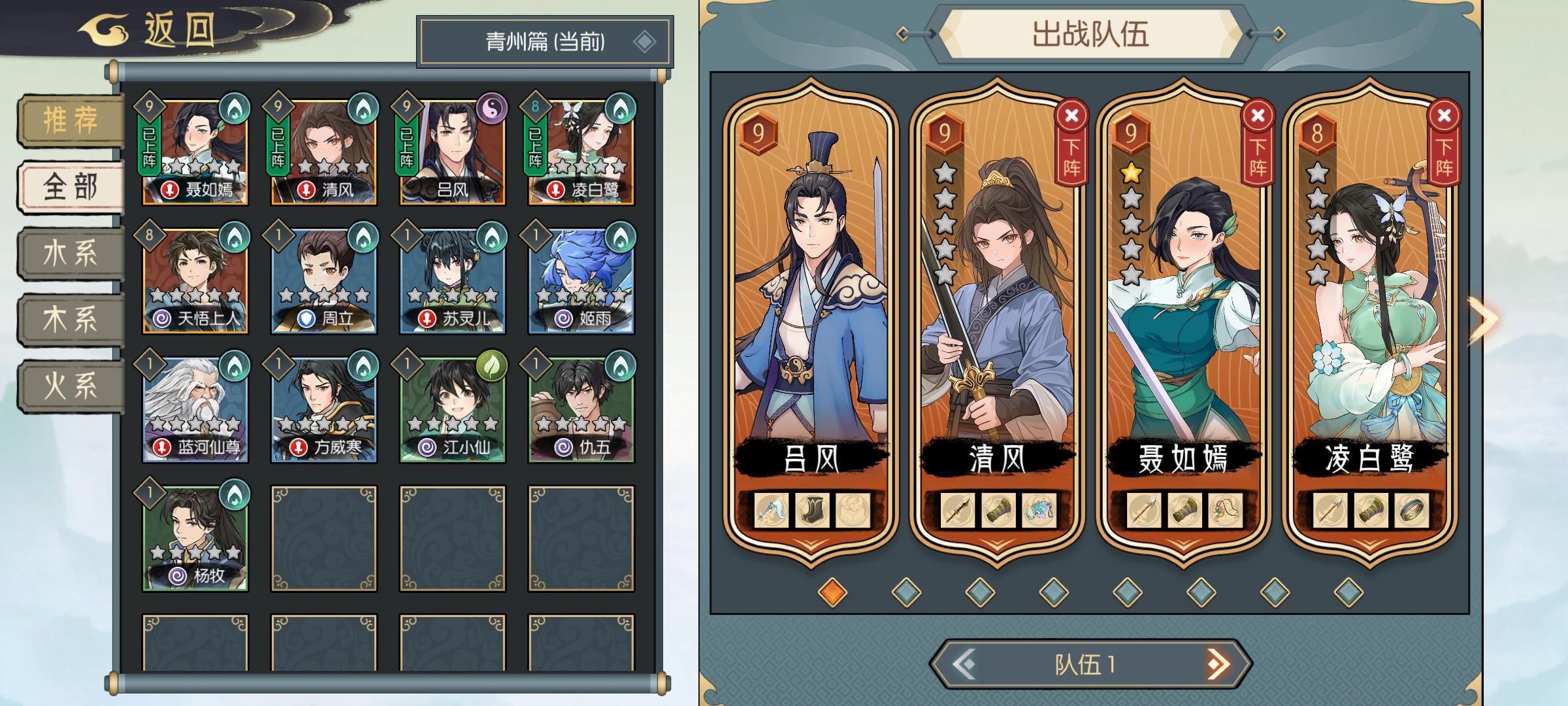Open 清风's spear weapon equipment icon
1568x706 pixels.
[958, 509]
